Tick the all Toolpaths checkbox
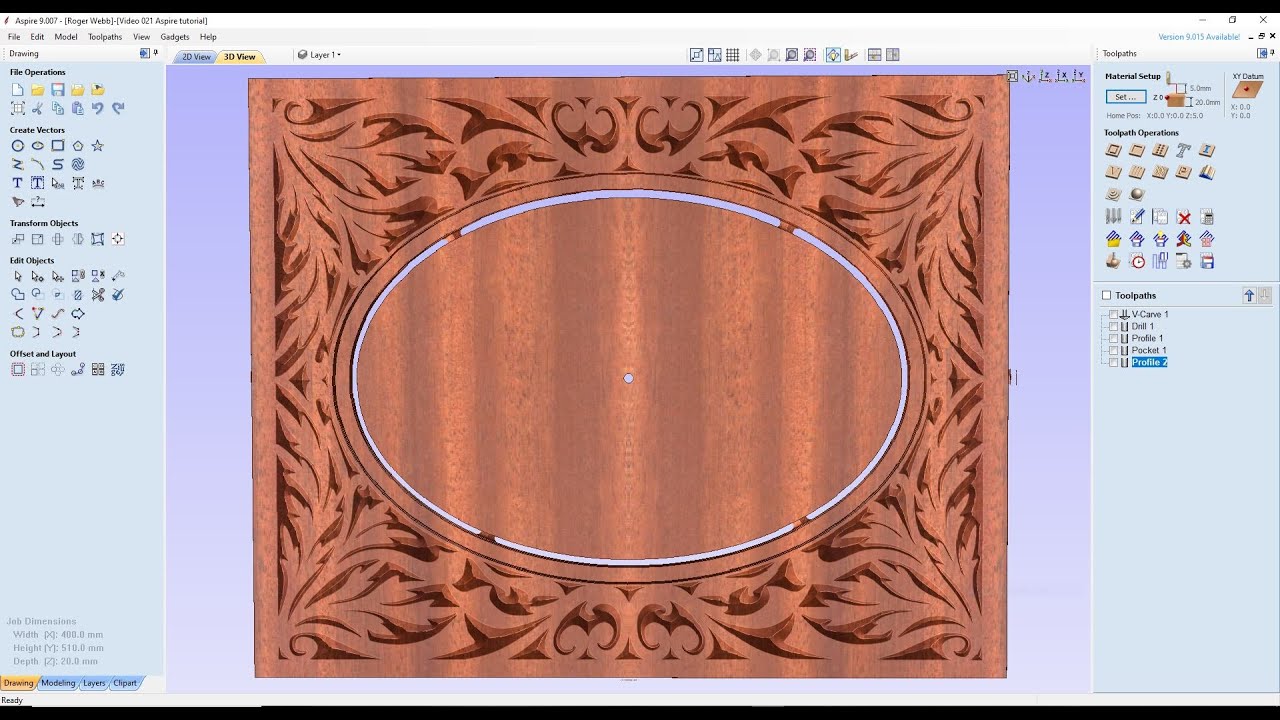Viewport: 1280px width, 720px height. pyautogui.click(x=1106, y=295)
